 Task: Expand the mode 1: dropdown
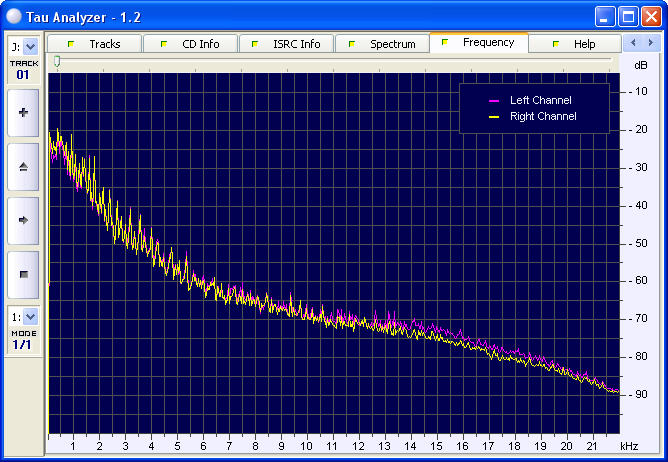(29, 317)
